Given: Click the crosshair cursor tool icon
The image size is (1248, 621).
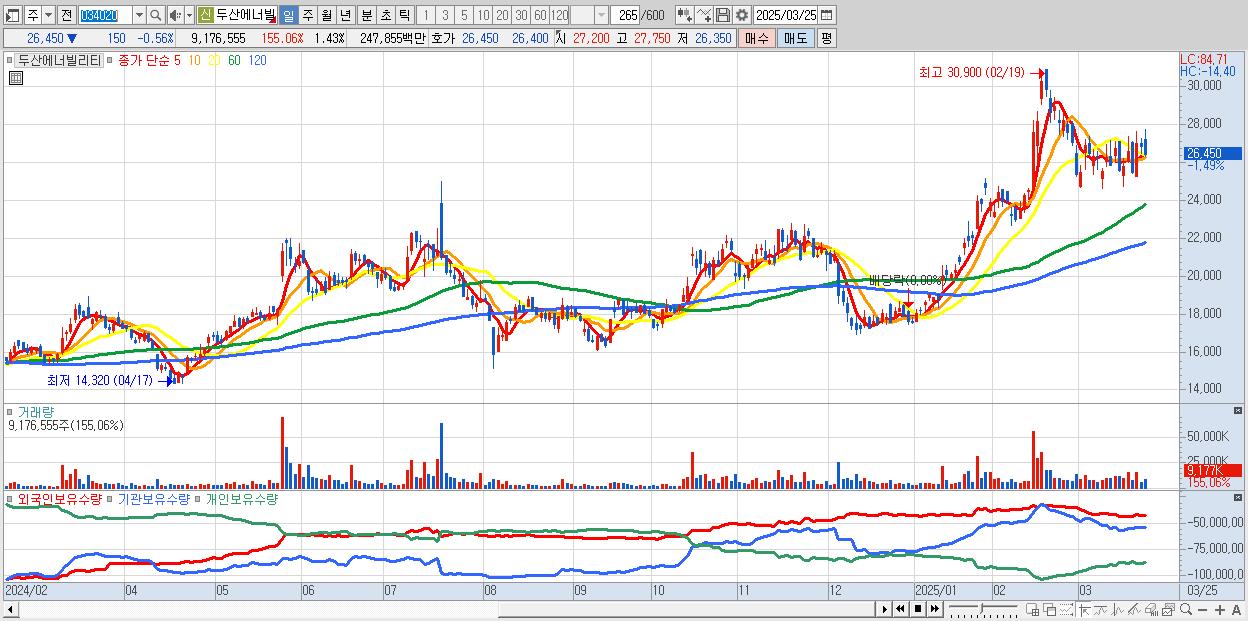Looking at the screenshot, I should (x=1084, y=609).
